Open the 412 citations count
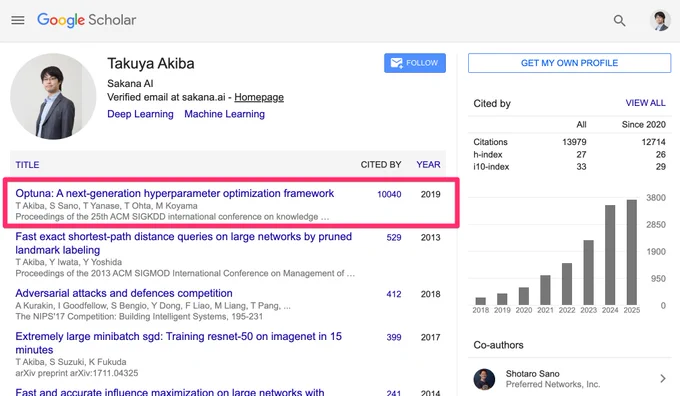This screenshot has width=680, height=396. (x=394, y=294)
